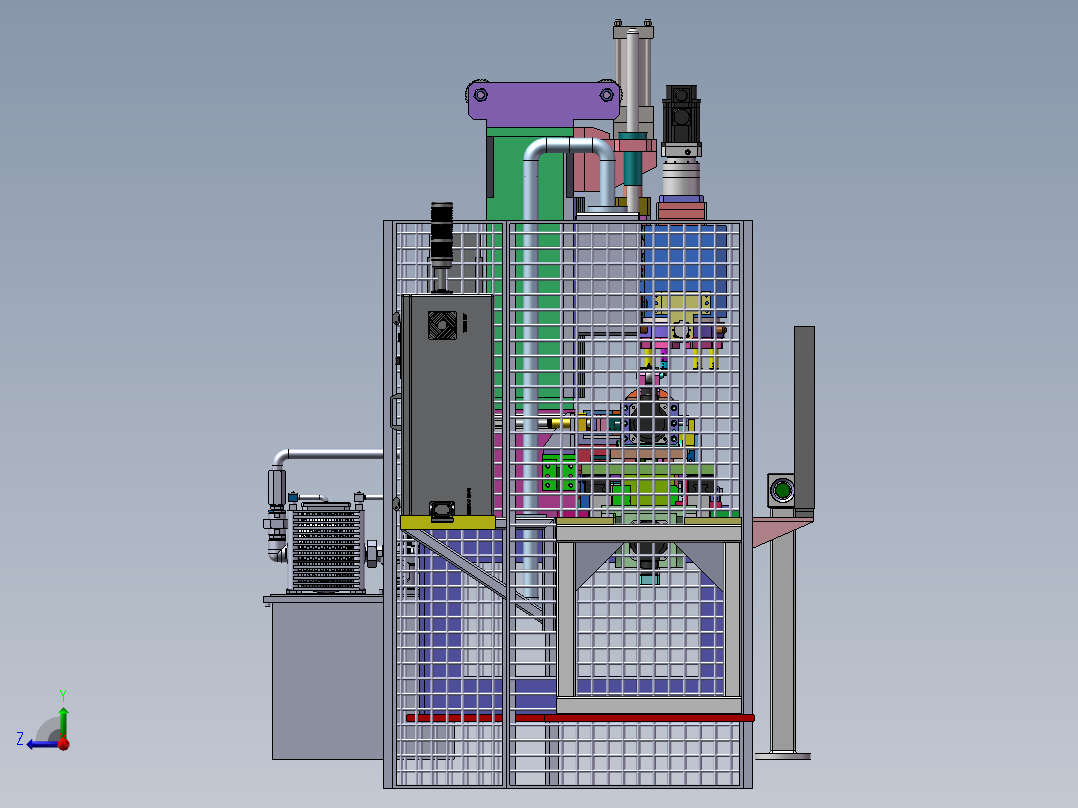Select the black servo motor at top right
The height and width of the screenshot is (808, 1078).
(681, 113)
